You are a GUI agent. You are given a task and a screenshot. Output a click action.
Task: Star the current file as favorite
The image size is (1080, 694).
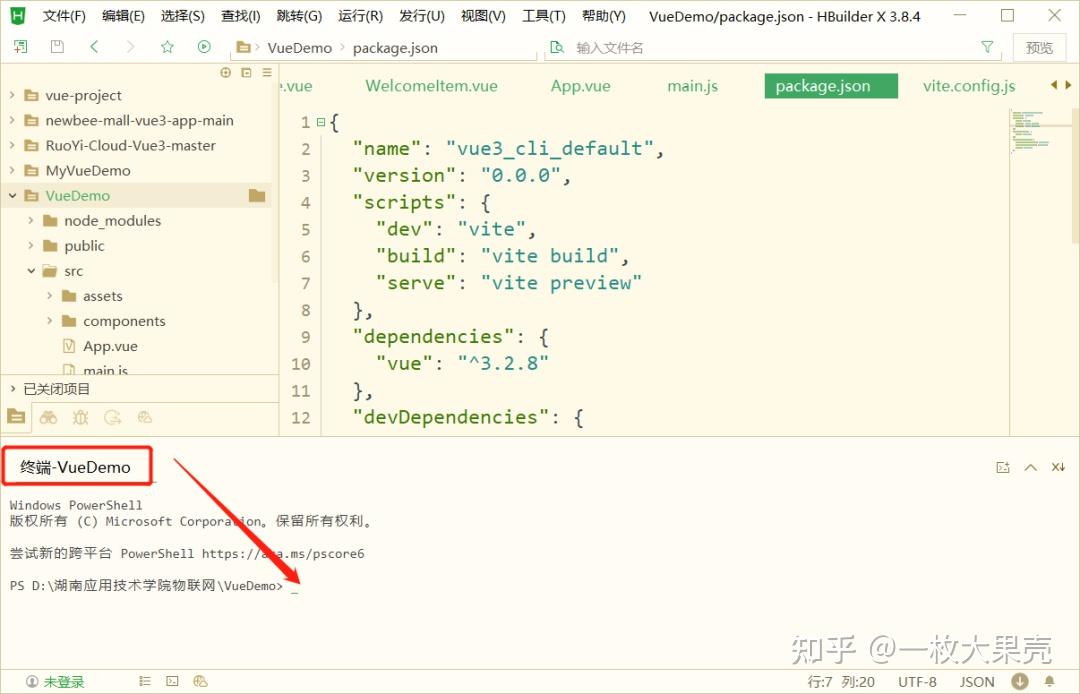tap(166, 46)
